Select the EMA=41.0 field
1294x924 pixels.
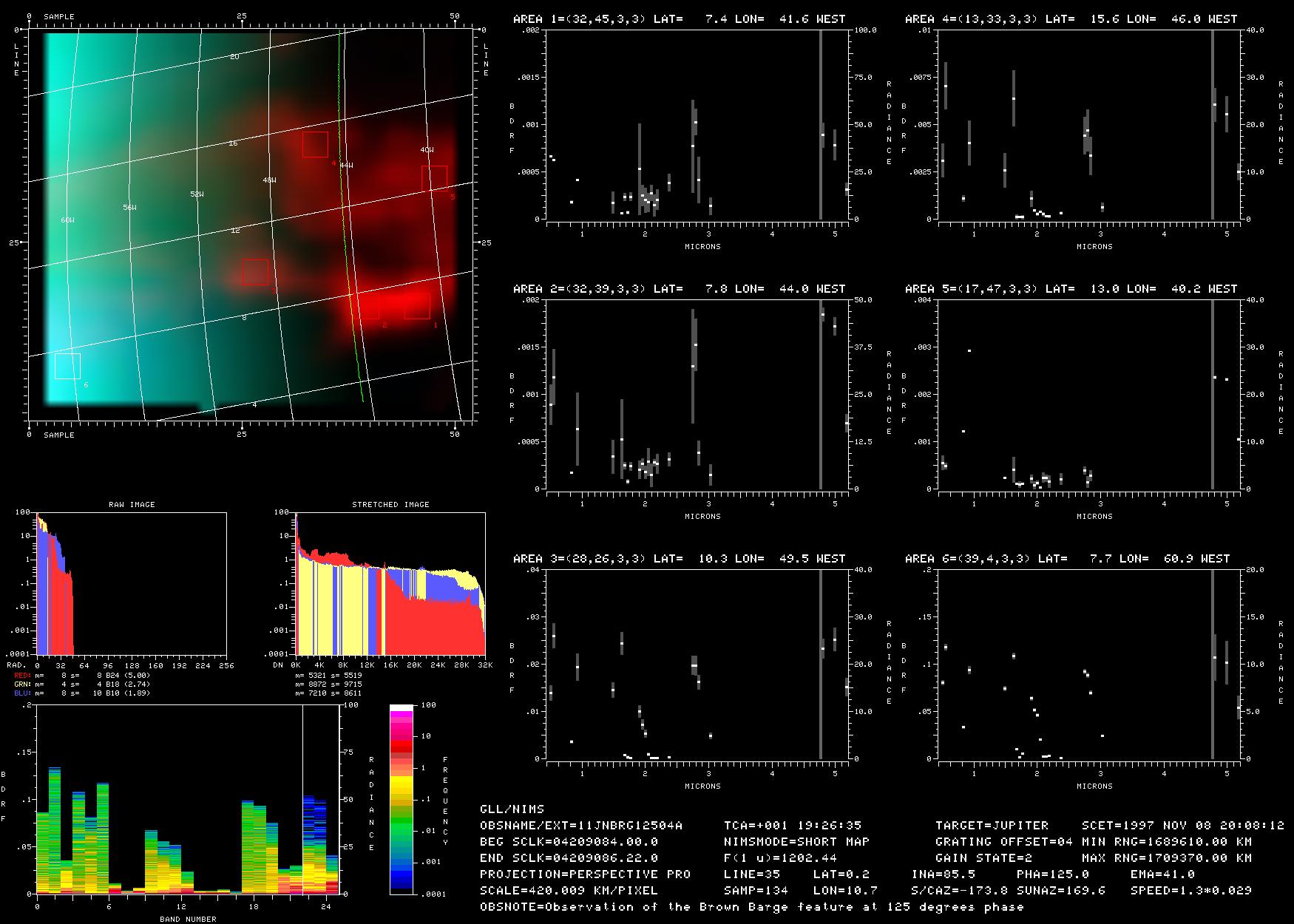click(1162, 874)
